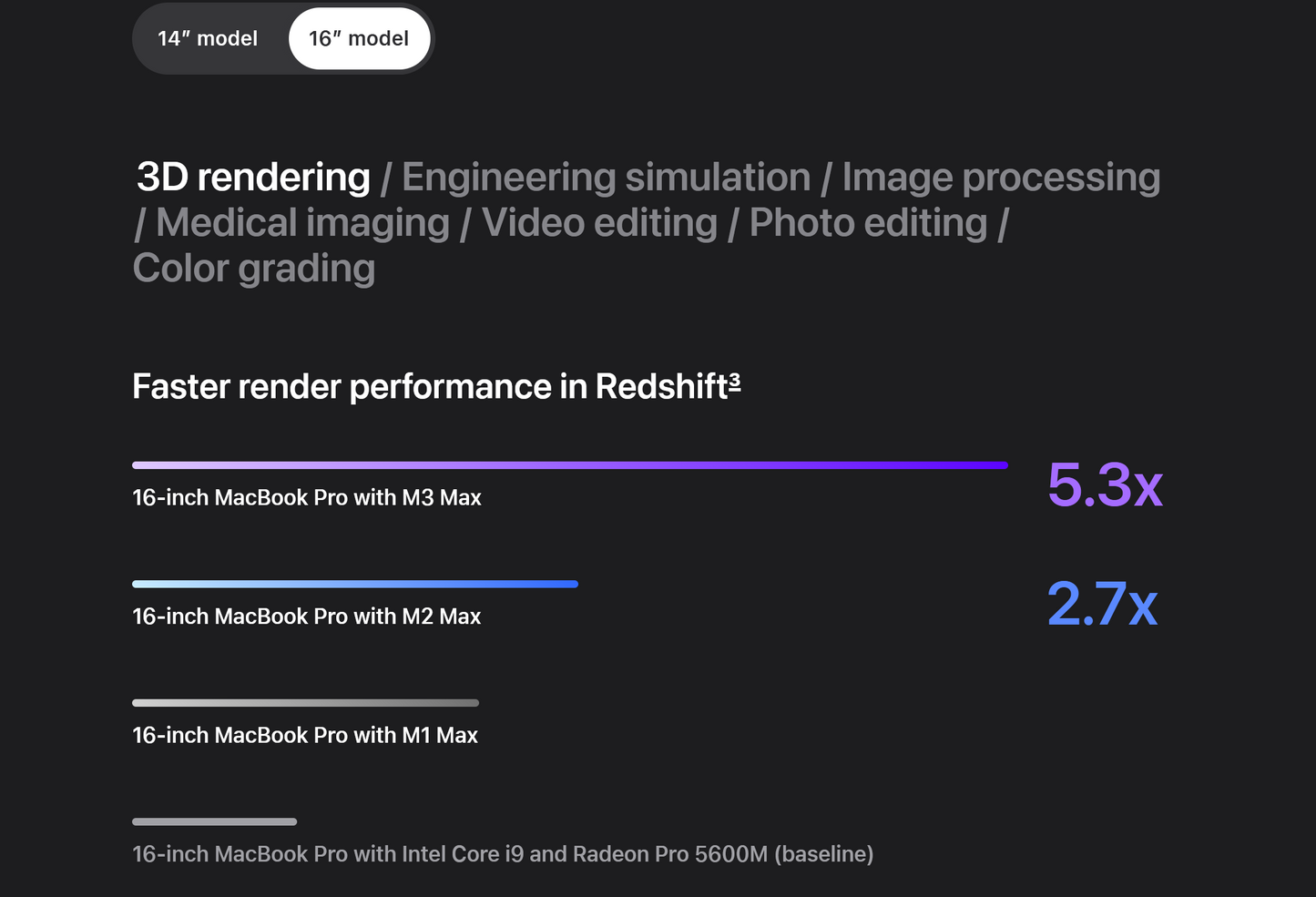The image size is (1316, 897).
Task: Click the purple M3 Max performance bar
Action: pos(569,465)
